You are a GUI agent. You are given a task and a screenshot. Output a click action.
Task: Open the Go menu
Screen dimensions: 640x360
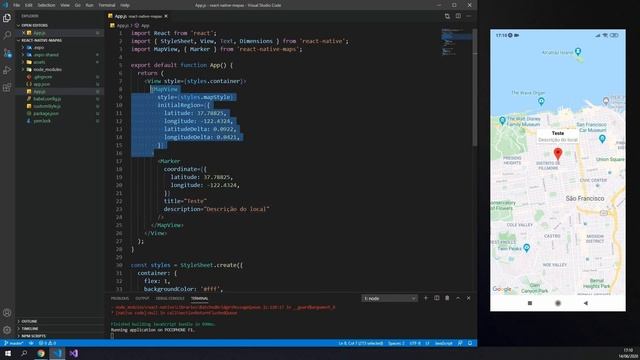[78, 5]
